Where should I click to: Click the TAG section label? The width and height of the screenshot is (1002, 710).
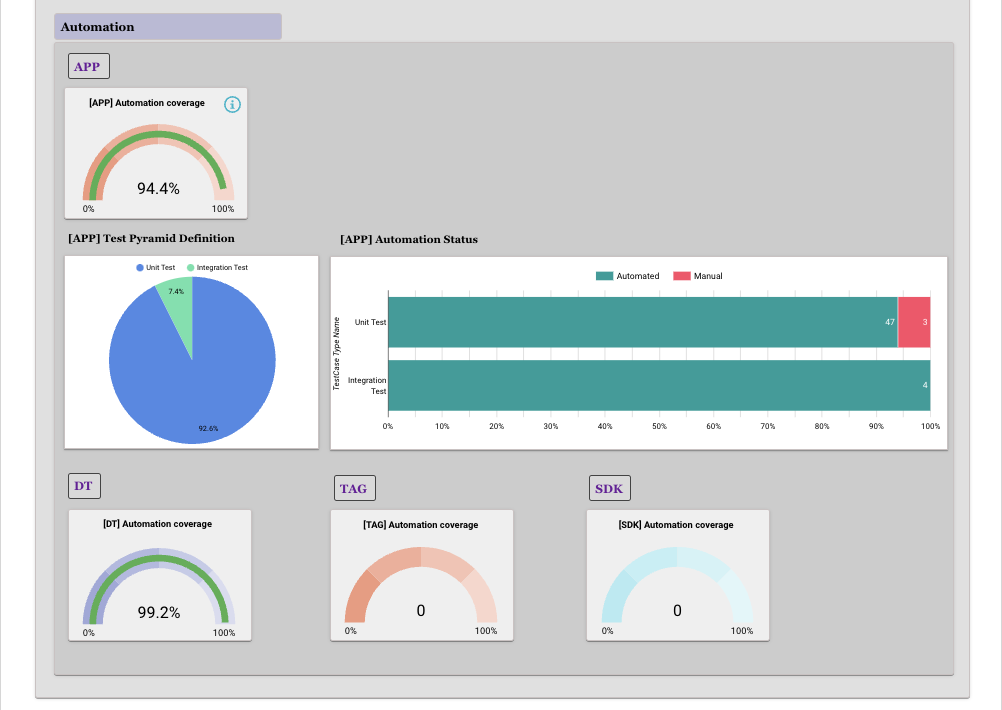[x=355, y=487]
